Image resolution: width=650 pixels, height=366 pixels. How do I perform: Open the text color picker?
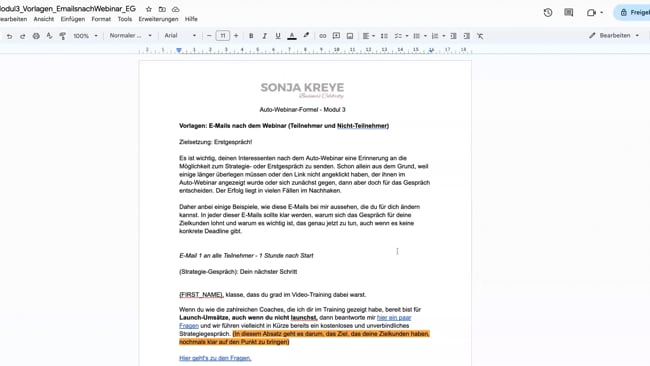click(292, 36)
